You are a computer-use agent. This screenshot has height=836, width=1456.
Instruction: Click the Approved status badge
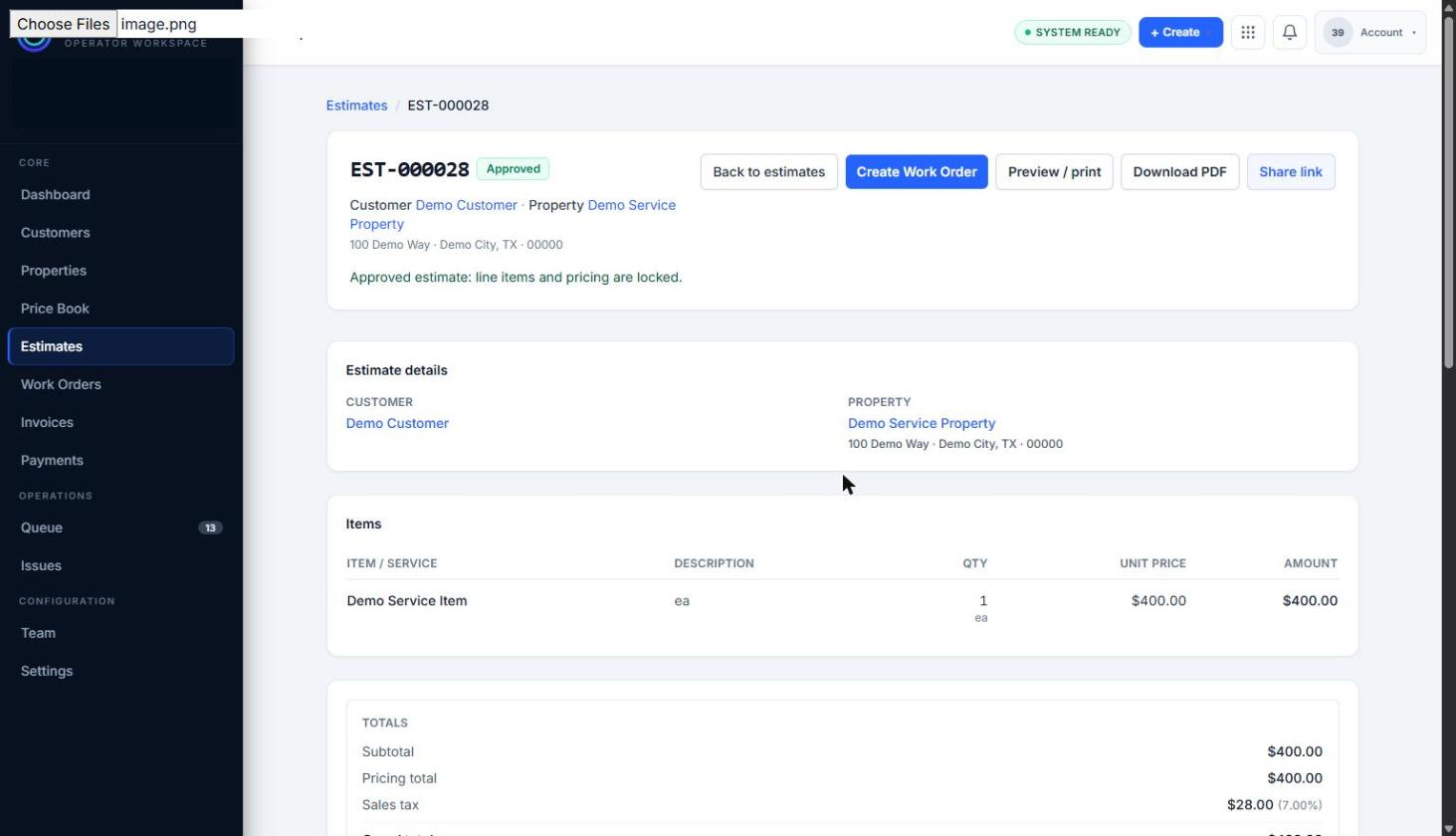[513, 169]
